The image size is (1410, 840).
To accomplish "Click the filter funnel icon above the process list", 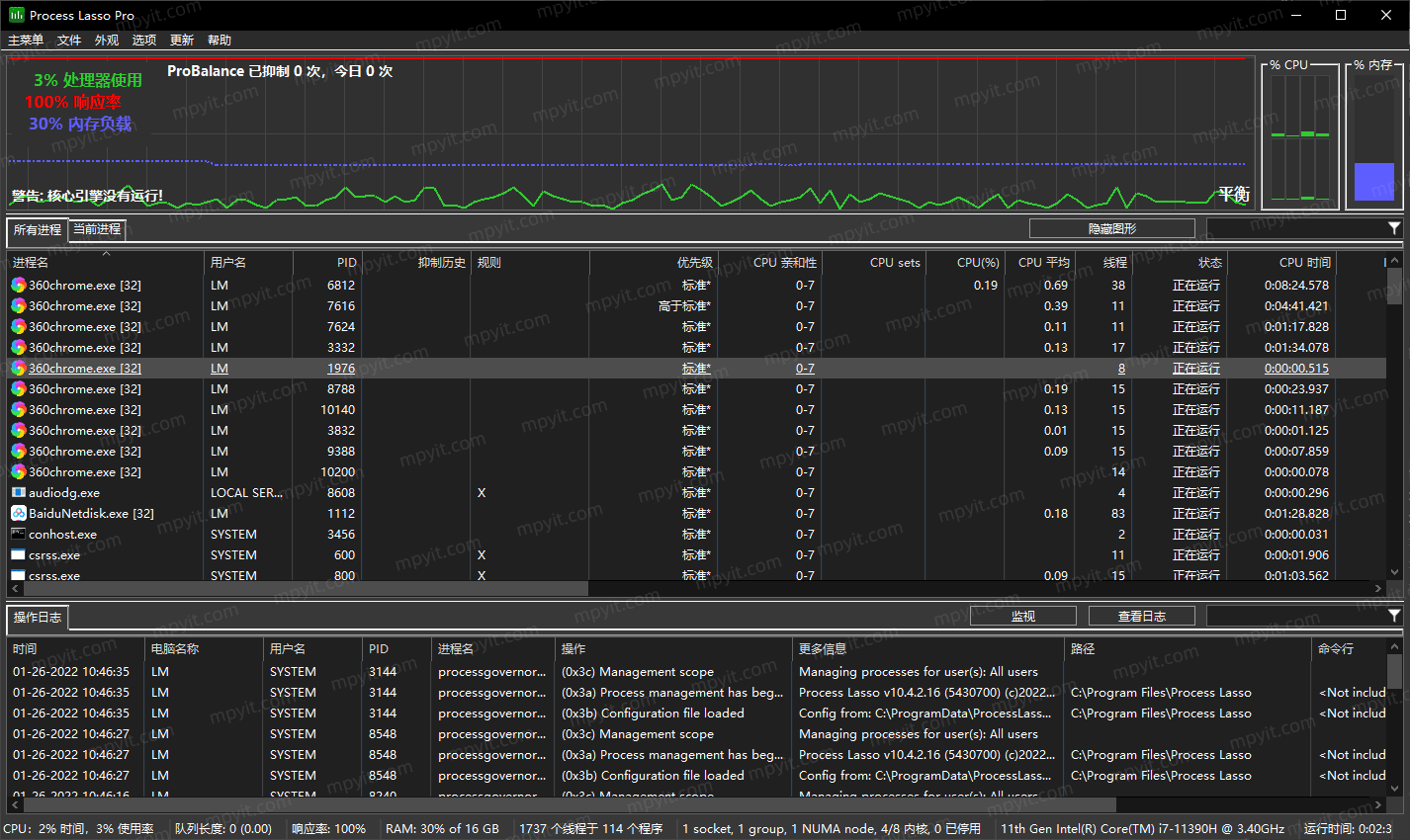I will click(x=1394, y=228).
